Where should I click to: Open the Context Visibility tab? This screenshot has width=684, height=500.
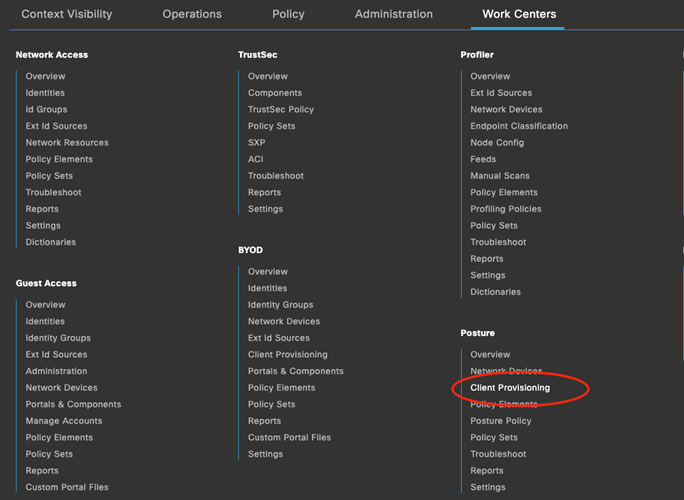click(66, 14)
